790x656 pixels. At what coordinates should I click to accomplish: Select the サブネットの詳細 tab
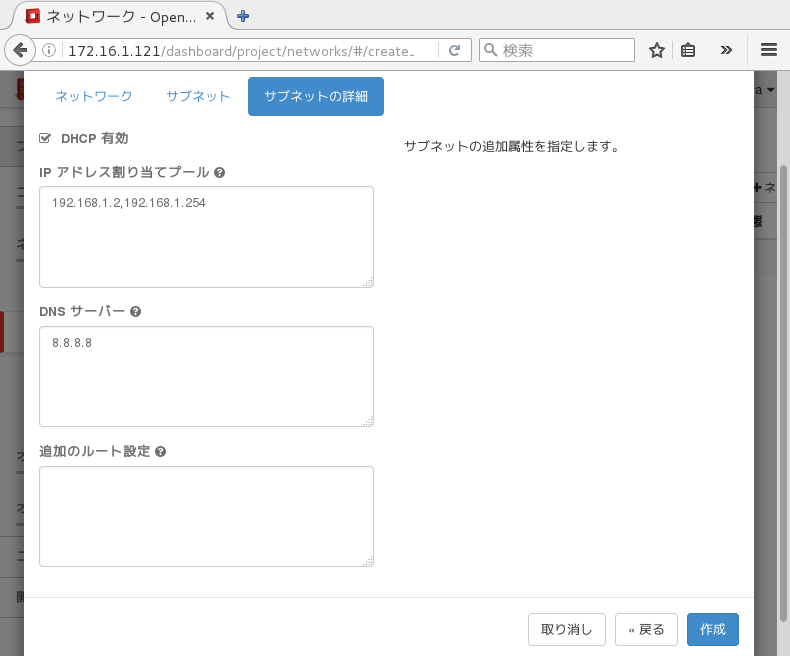[316, 96]
